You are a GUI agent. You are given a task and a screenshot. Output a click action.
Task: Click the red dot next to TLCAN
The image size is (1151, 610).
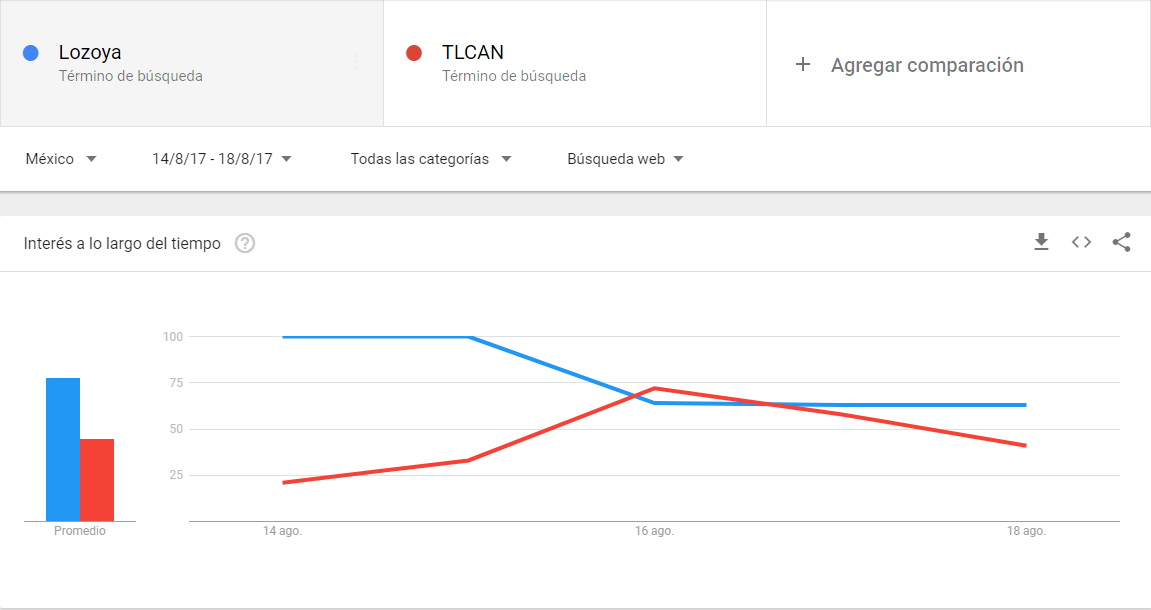414,53
